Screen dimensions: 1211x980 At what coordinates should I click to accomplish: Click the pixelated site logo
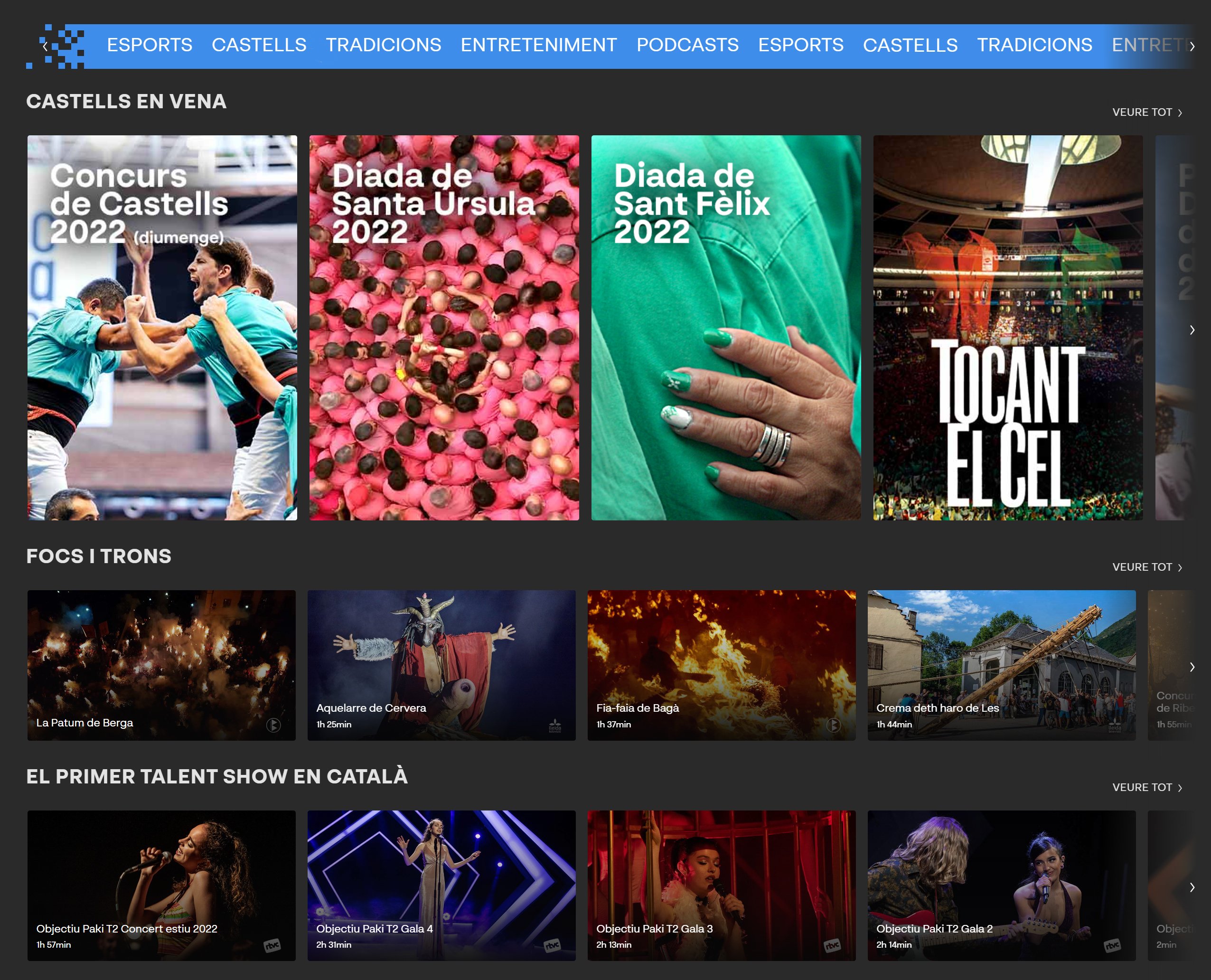(x=55, y=46)
